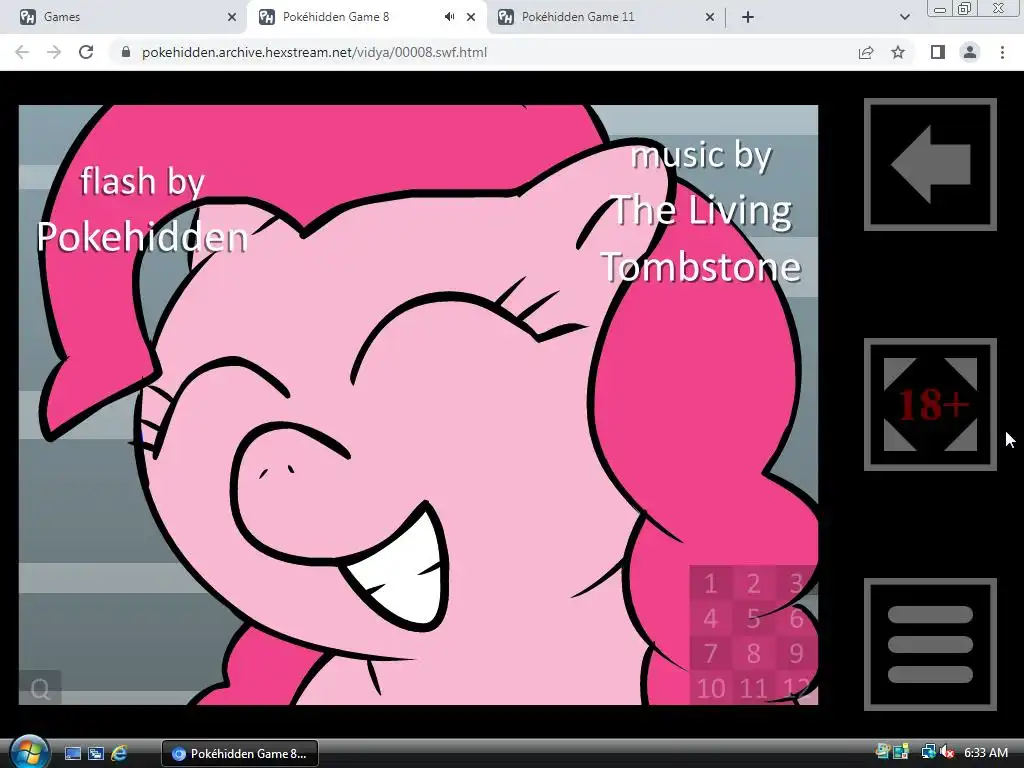The image size is (1024, 768).
Task: Bookmark this page with star
Action: click(898, 52)
